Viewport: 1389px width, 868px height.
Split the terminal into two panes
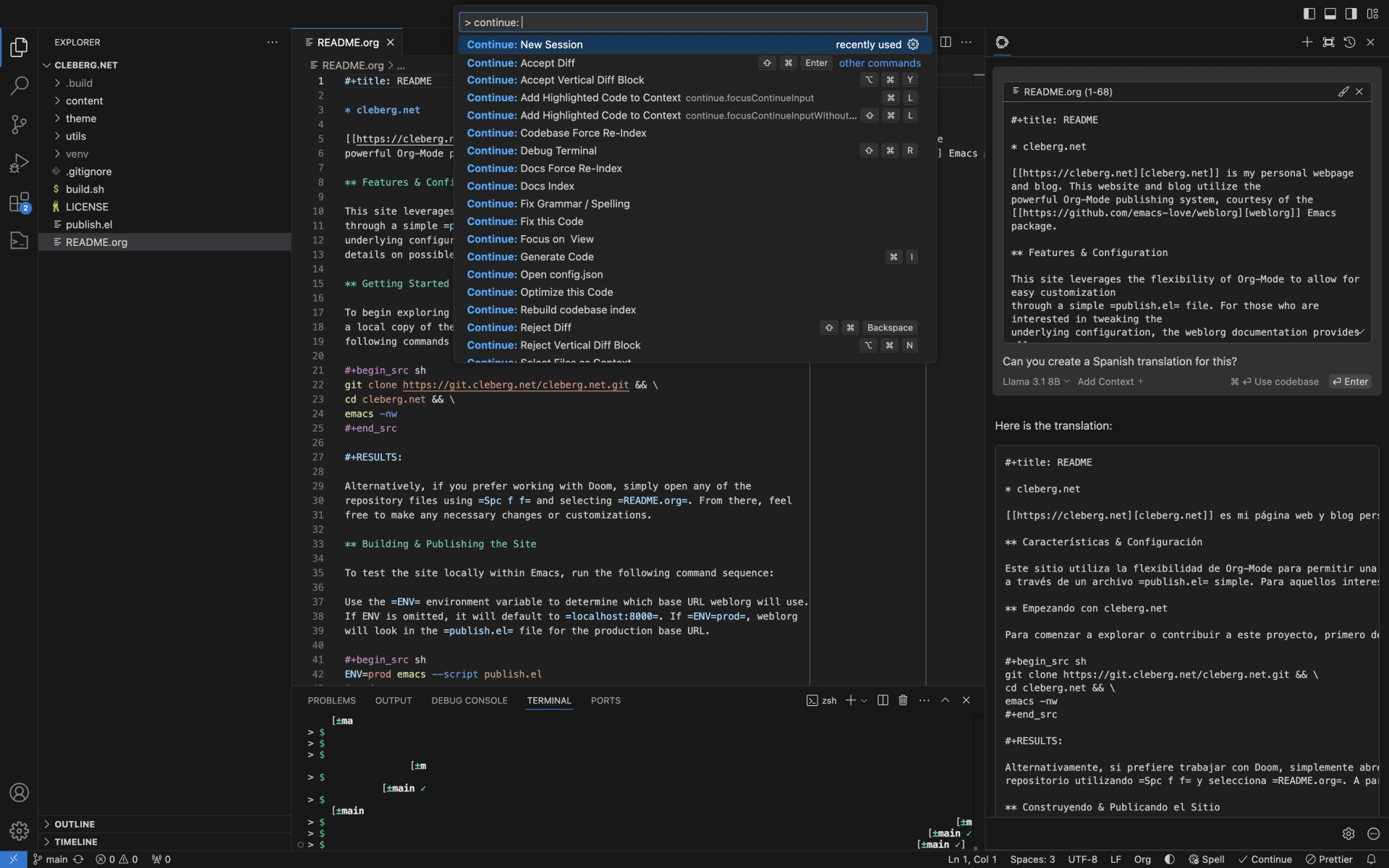click(881, 700)
